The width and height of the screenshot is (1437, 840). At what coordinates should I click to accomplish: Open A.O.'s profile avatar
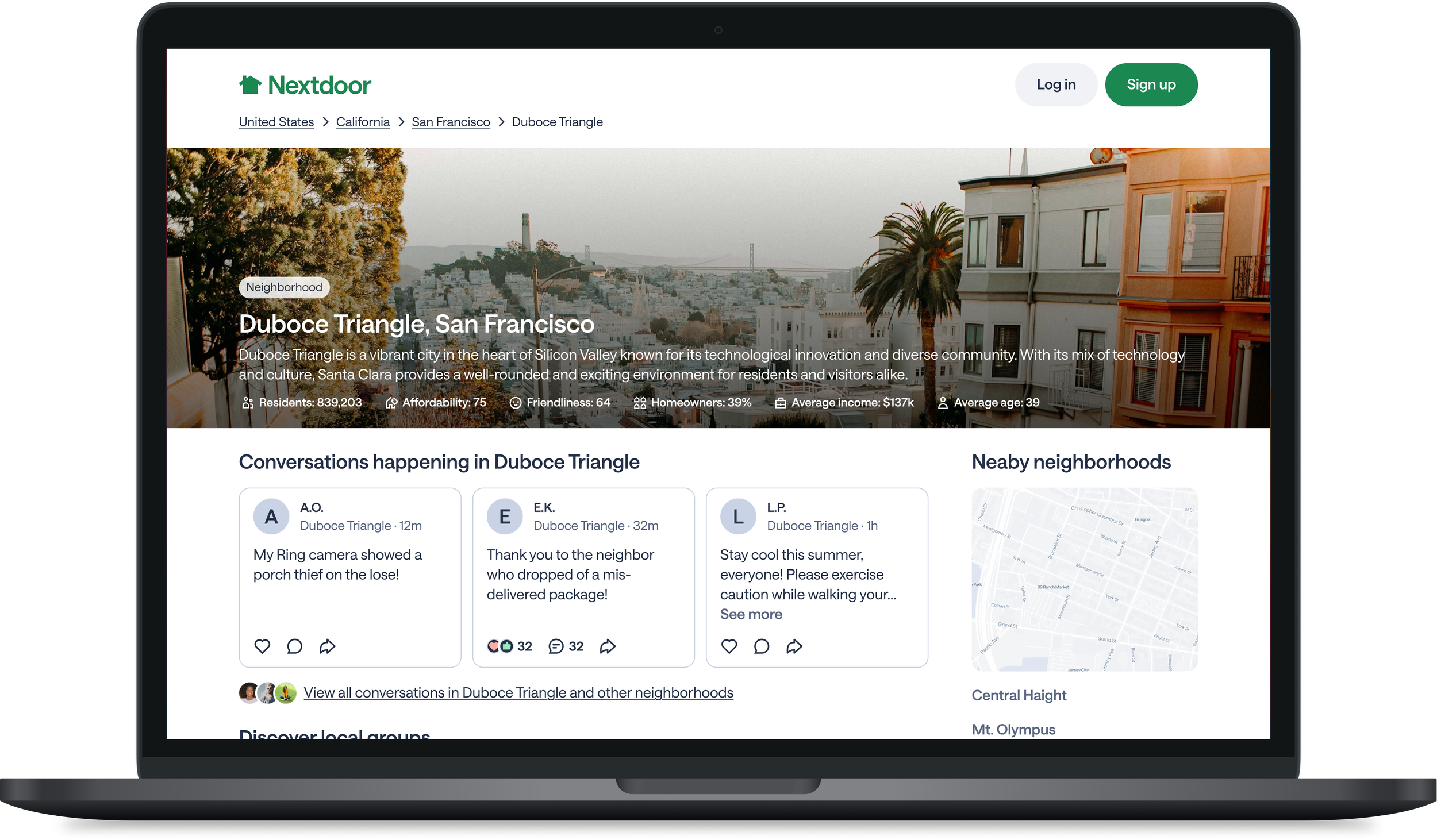tap(271, 517)
